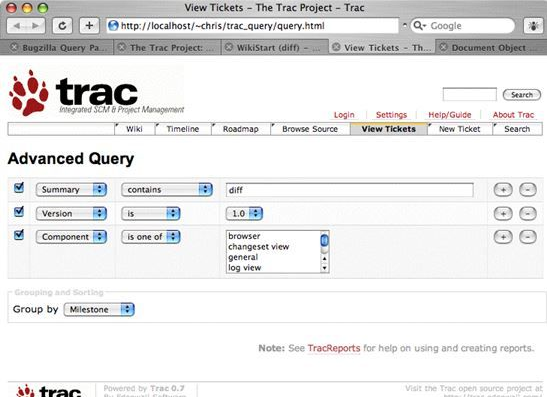Go back with the browser back arrow
This screenshot has height=397, width=547.
pos(16,26)
